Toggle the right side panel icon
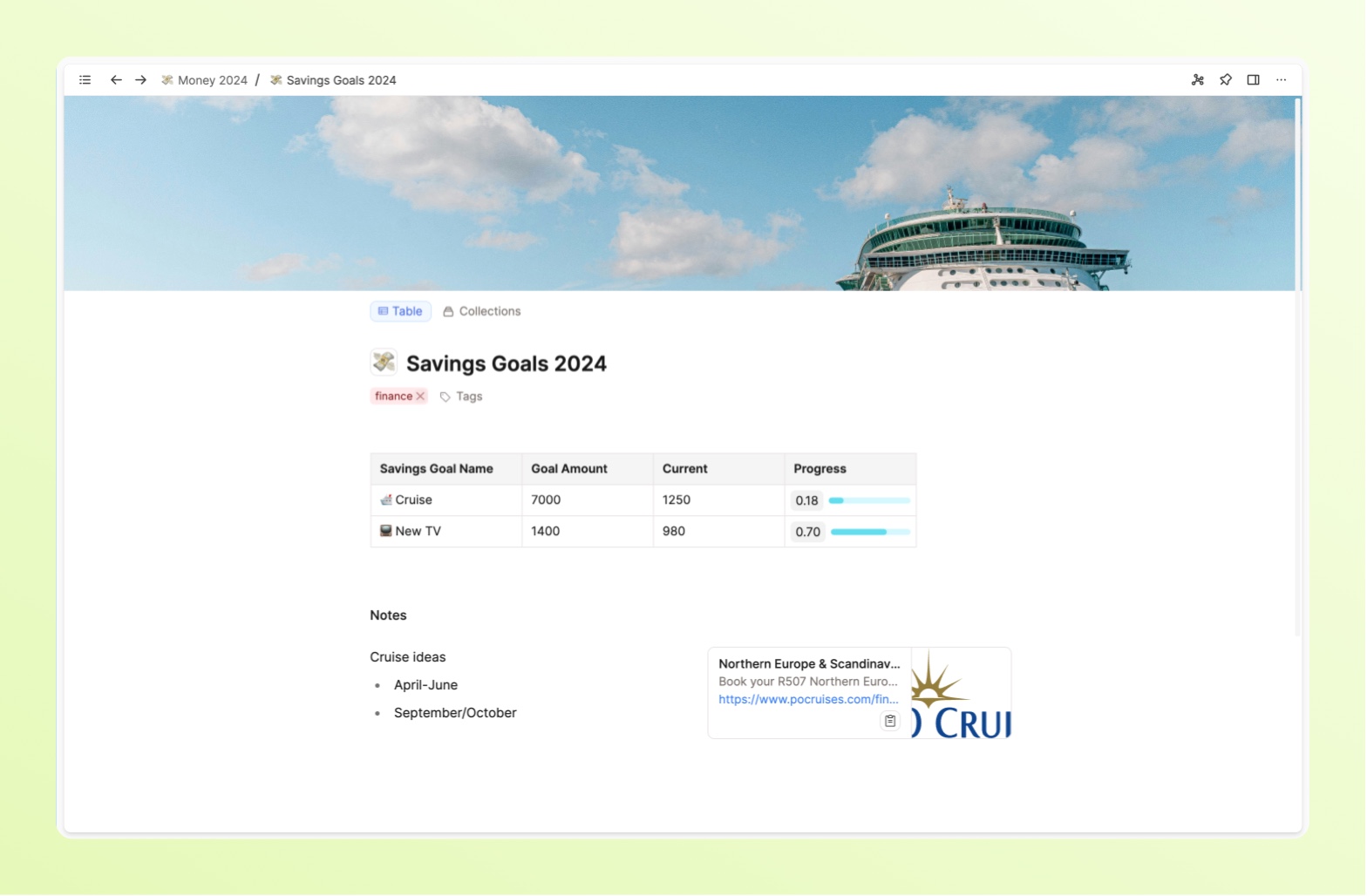Image resolution: width=1367 pixels, height=896 pixels. [x=1253, y=80]
